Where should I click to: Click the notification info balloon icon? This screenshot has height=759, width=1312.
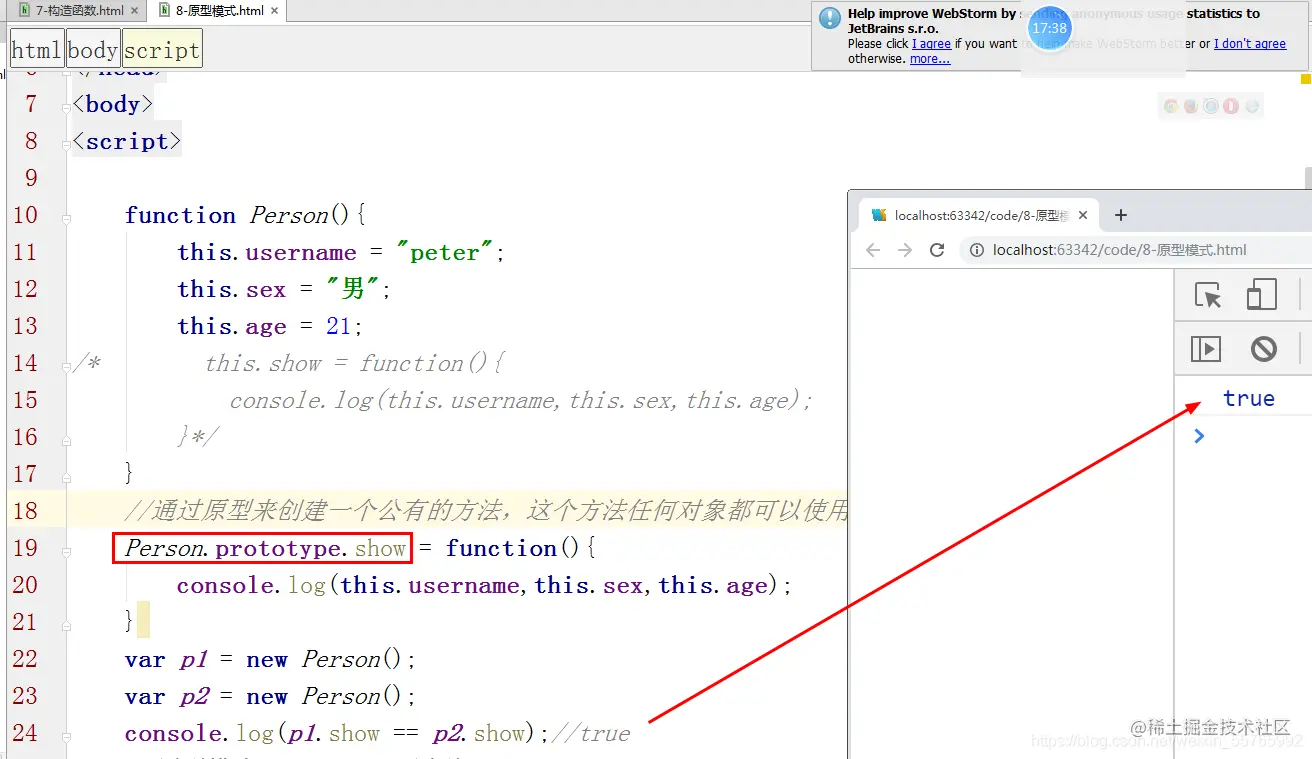[x=829, y=18]
